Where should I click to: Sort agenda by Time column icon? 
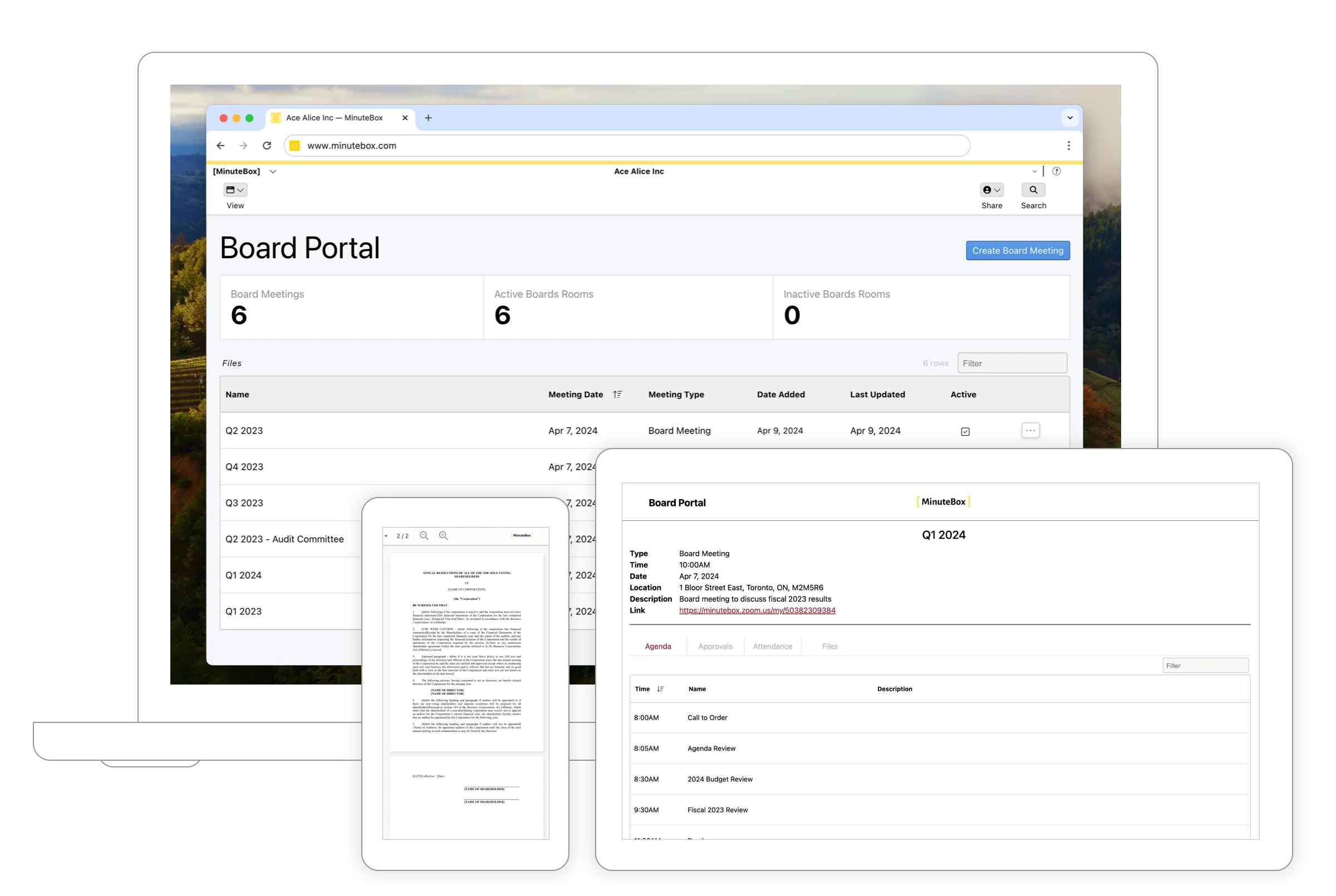(x=661, y=689)
